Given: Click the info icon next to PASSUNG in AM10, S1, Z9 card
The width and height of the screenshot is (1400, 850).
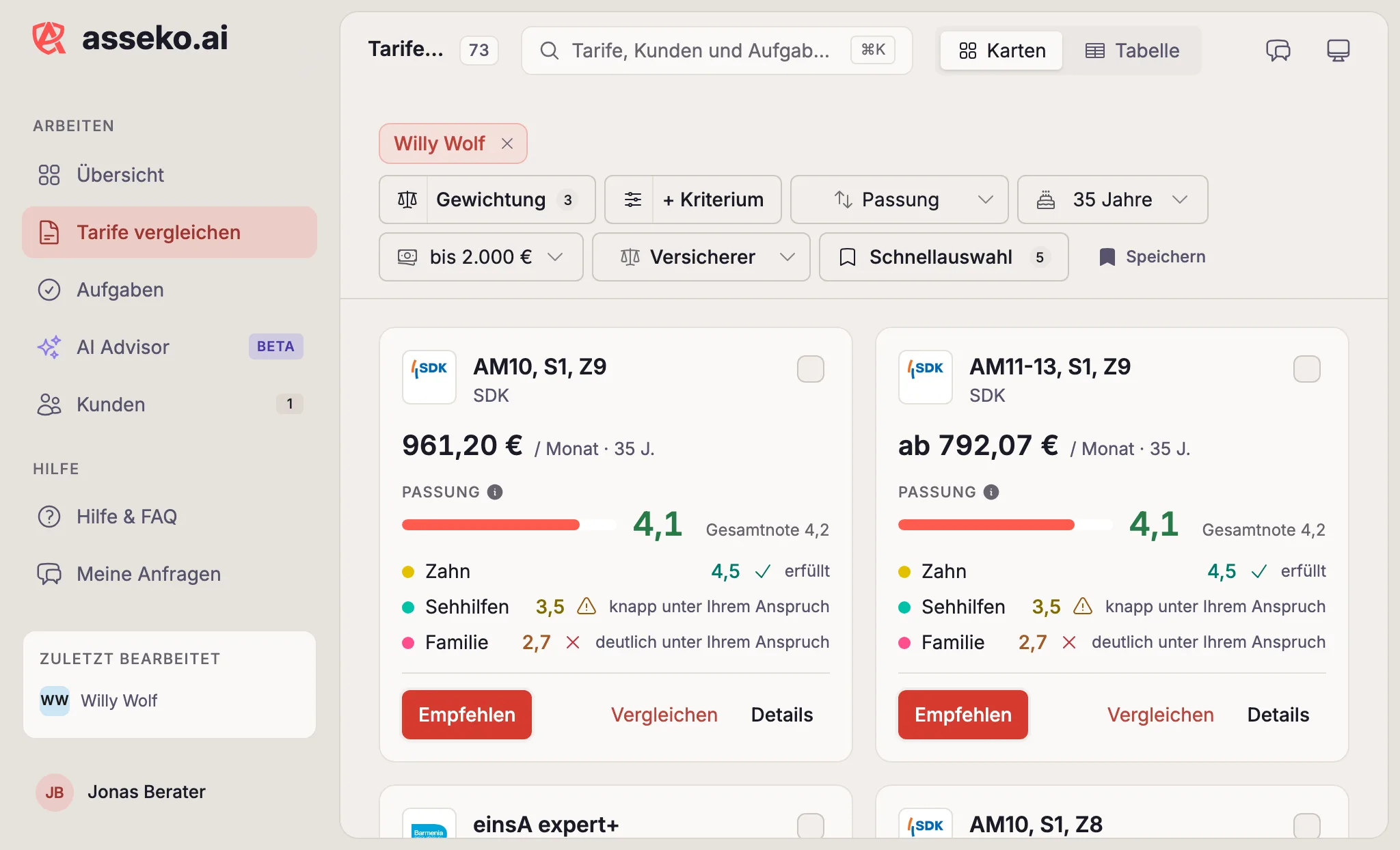Looking at the screenshot, I should click(x=495, y=492).
